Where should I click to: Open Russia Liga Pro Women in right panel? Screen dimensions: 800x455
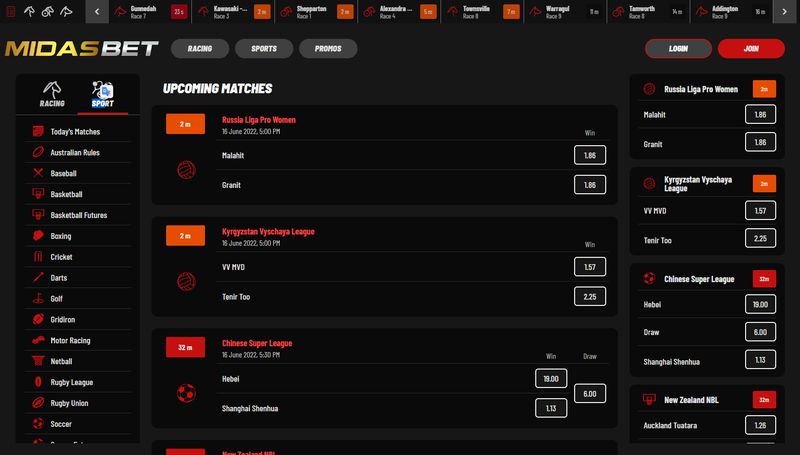(x=701, y=89)
